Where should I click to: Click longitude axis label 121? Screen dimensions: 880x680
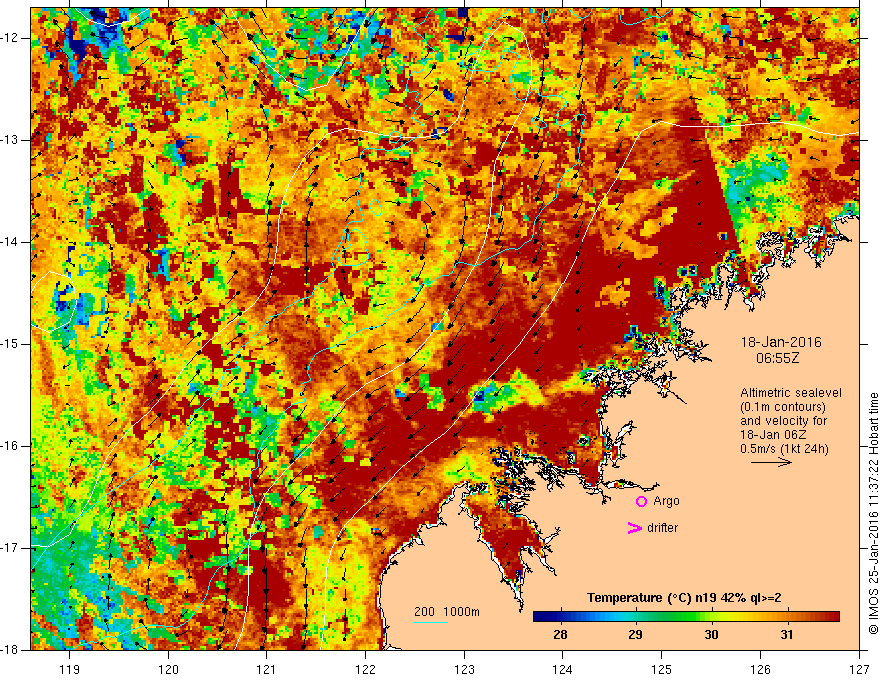[267, 669]
